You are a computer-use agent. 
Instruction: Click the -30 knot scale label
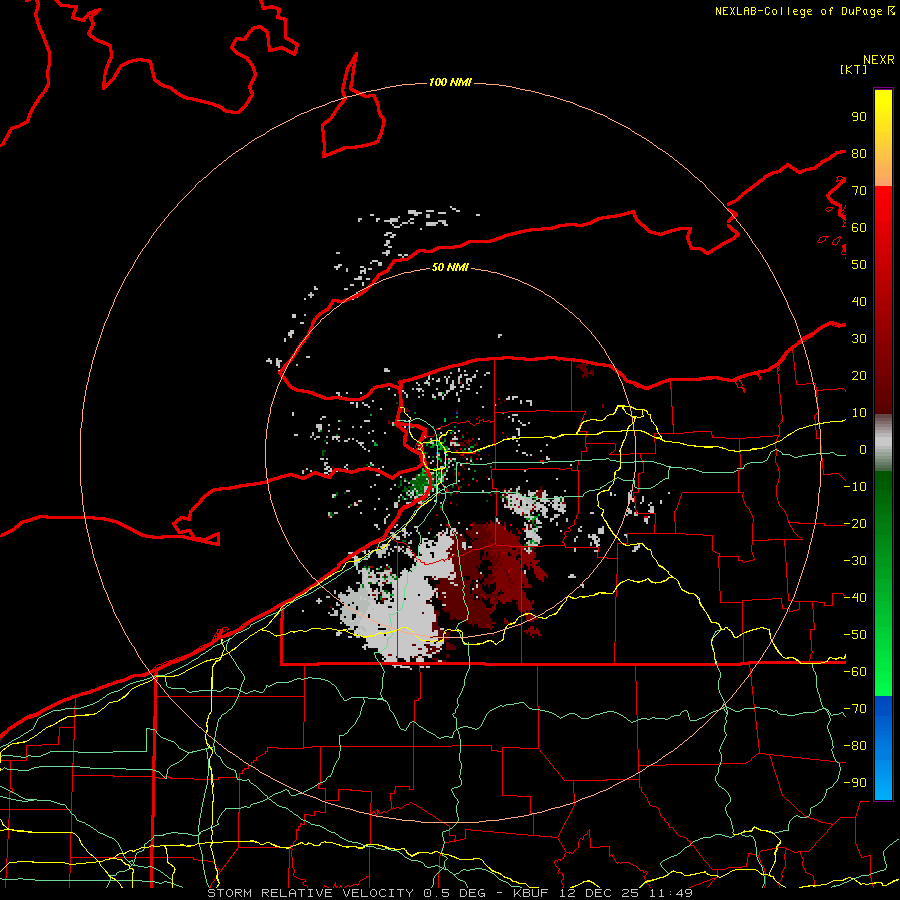pyautogui.click(x=855, y=561)
